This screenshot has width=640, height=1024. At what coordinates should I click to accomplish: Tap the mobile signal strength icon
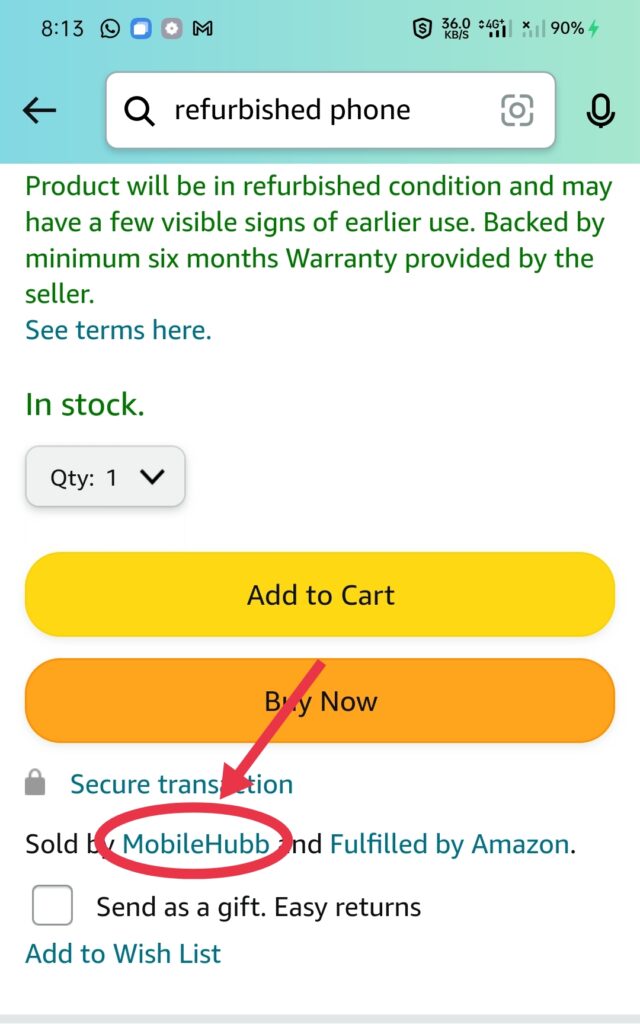[x=496, y=28]
